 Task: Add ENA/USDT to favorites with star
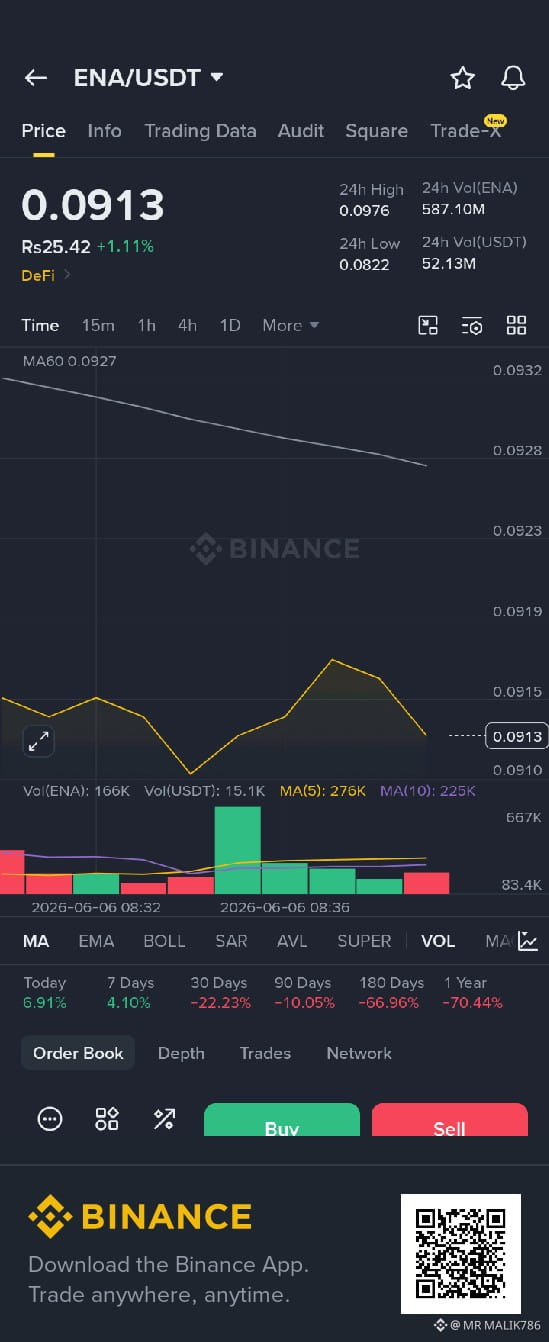pos(462,78)
